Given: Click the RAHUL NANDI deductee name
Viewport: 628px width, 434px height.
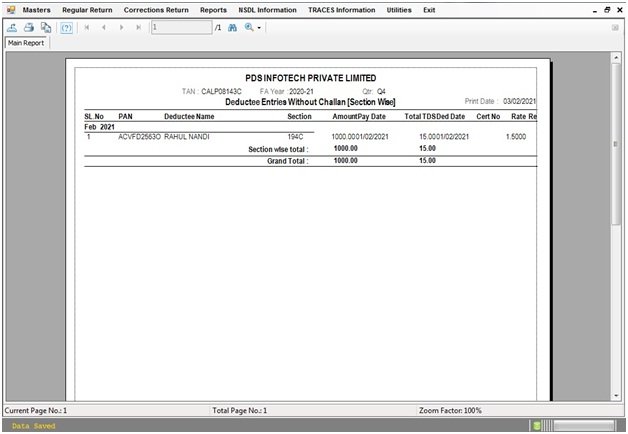Looking at the screenshot, I should (187, 137).
